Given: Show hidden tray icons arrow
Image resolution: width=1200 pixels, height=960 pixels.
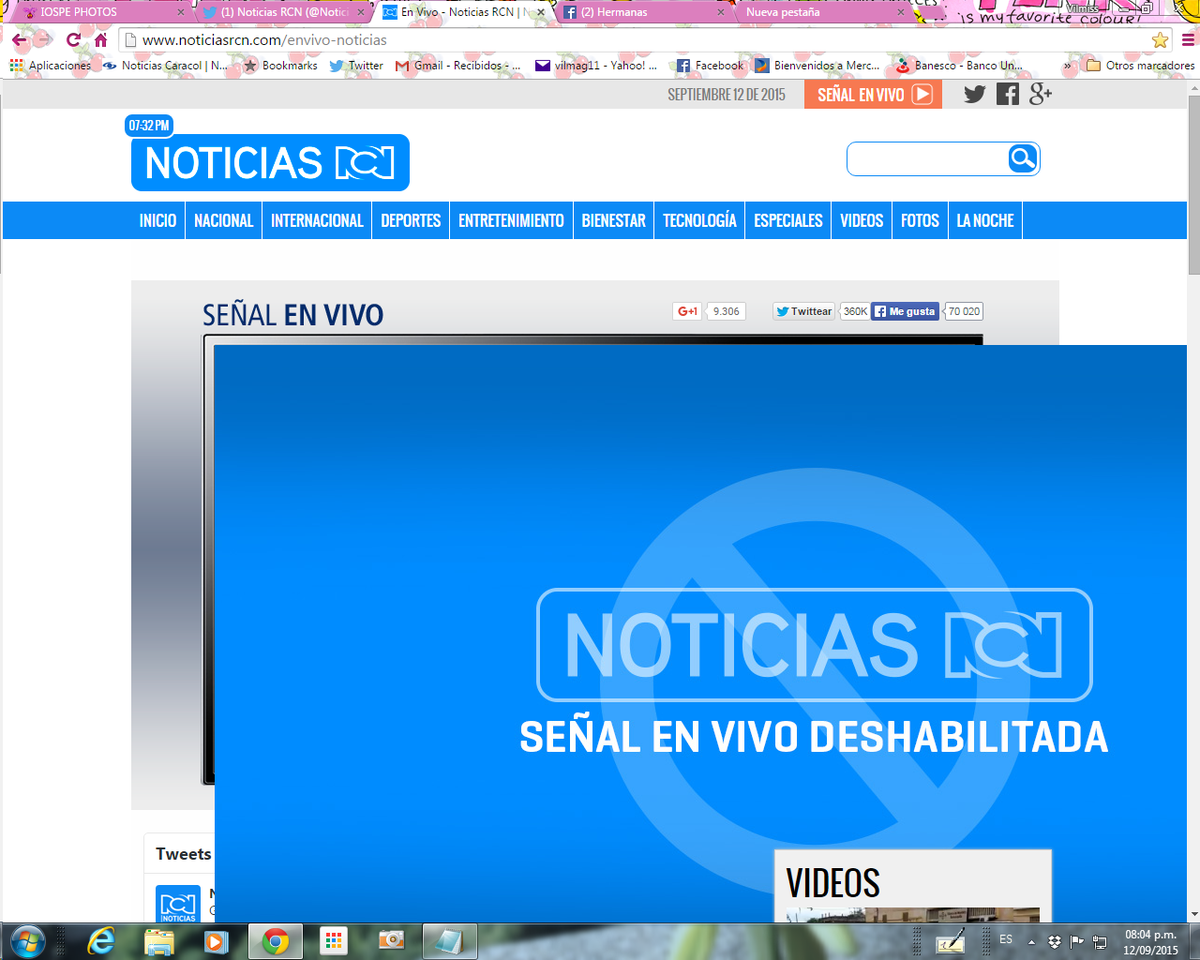Looking at the screenshot, I should [x=1034, y=941].
